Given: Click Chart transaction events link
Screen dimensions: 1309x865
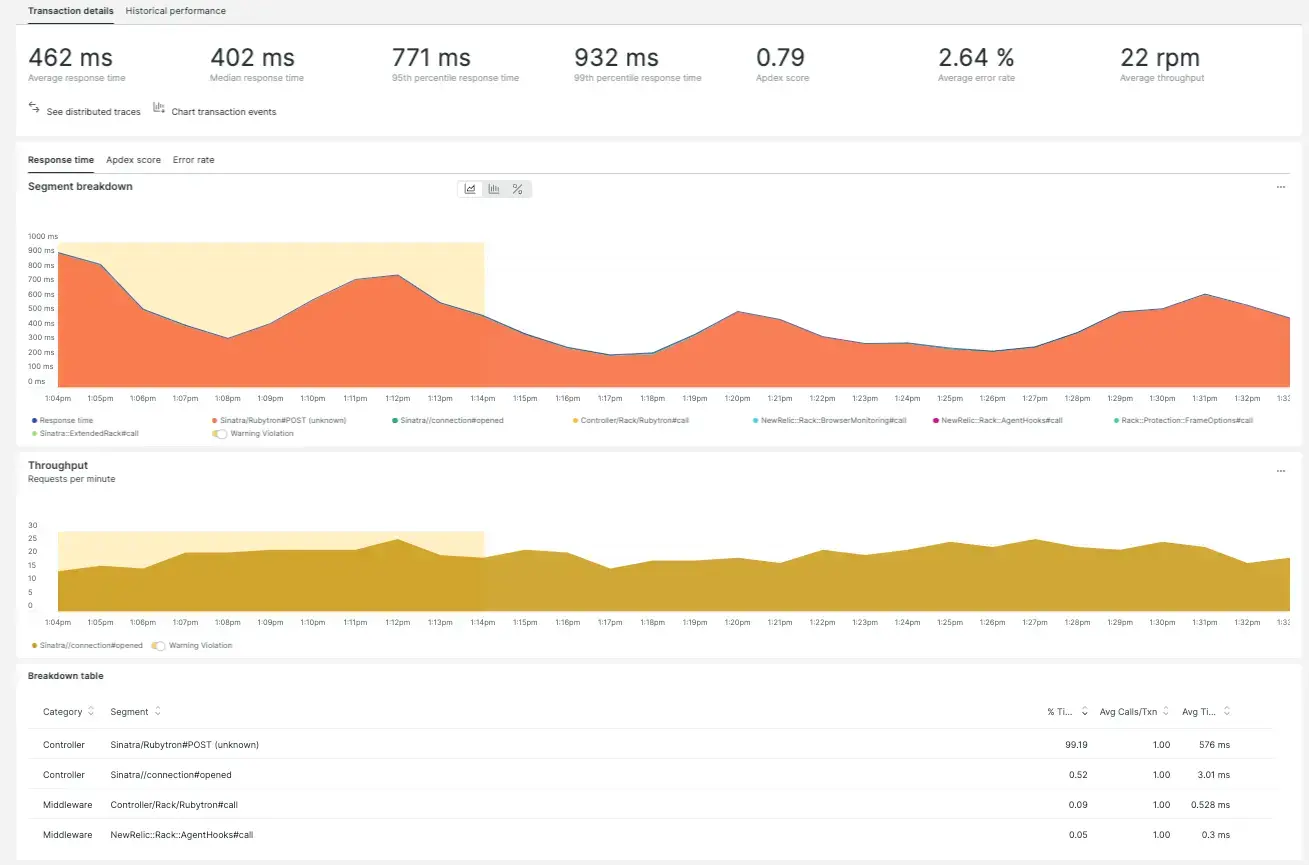Looking at the screenshot, I should pos(223,112).
